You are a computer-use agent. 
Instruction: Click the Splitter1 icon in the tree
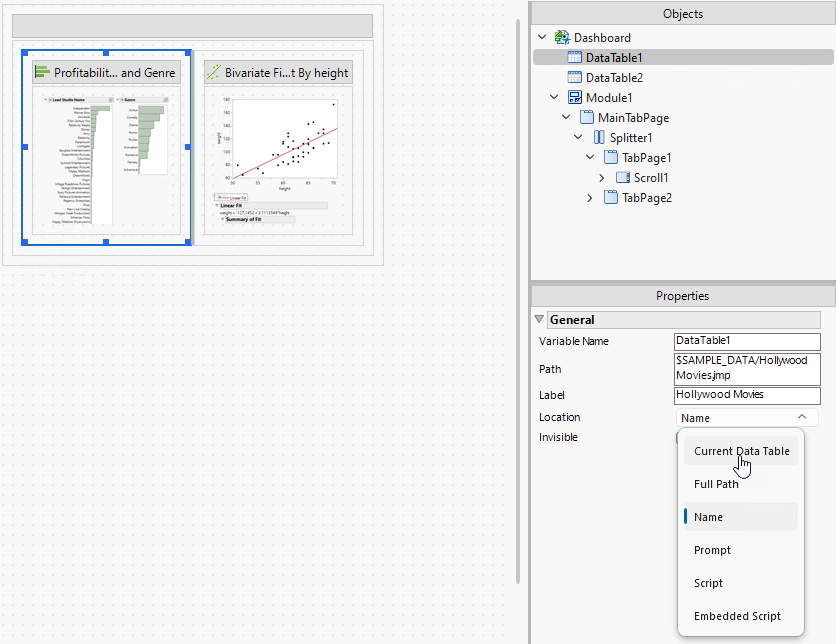click(x=598, y=138)
